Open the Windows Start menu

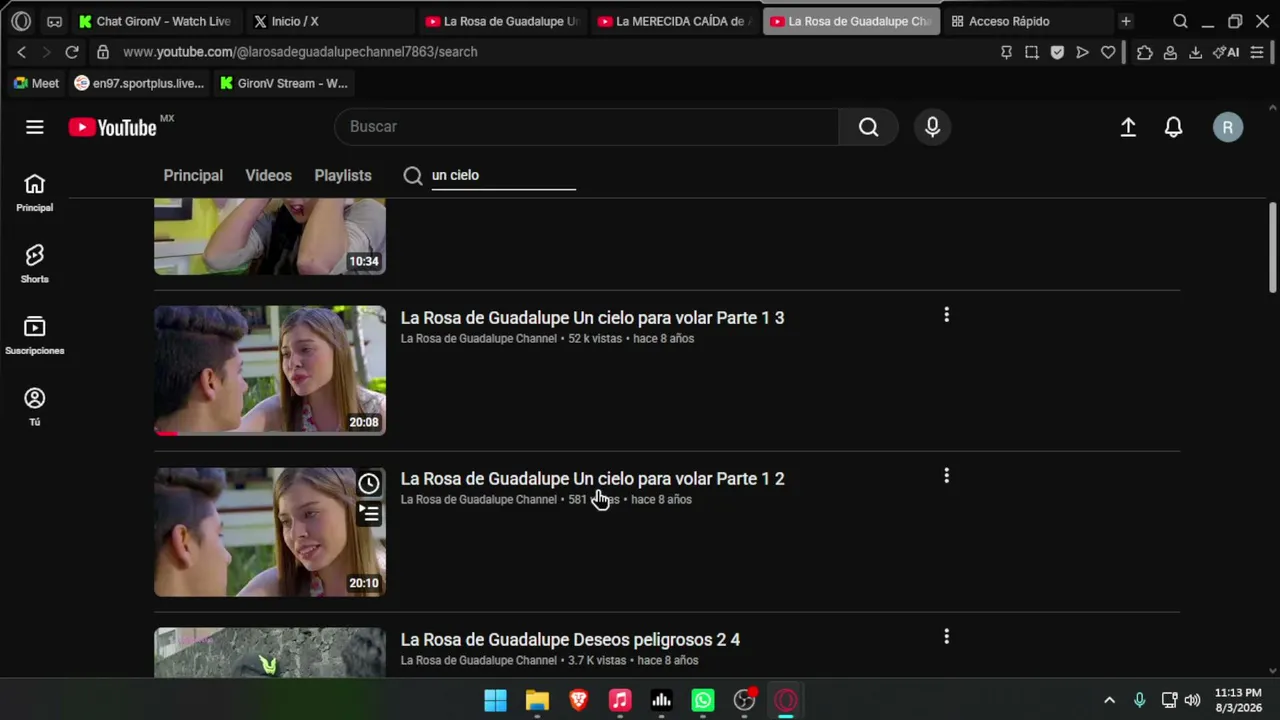tap(495, 700)
